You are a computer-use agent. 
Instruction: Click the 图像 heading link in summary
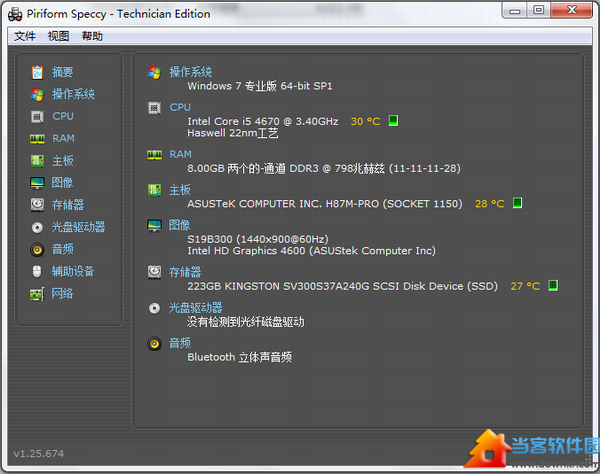point(179,225)
